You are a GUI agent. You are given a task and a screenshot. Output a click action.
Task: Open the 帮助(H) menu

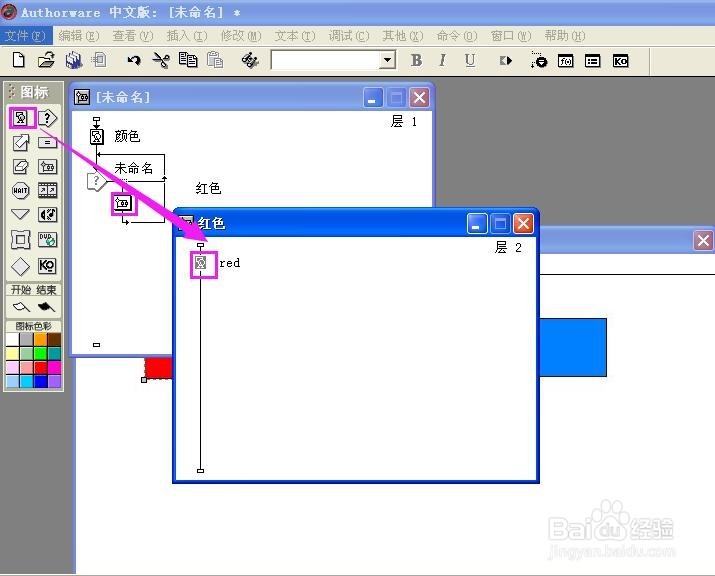[565, 36]
